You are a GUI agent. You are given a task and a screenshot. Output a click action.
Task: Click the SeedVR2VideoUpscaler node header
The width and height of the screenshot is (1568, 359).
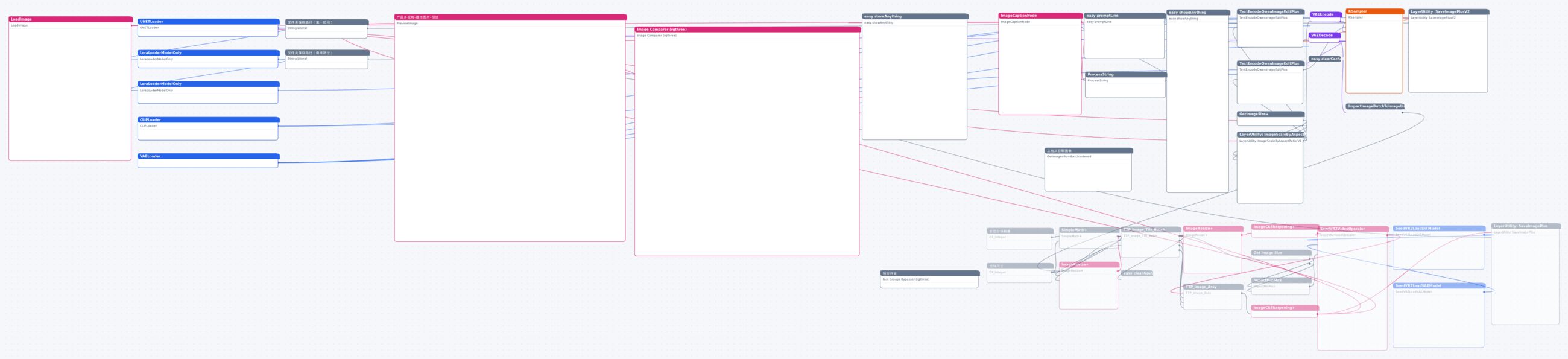1353,229
